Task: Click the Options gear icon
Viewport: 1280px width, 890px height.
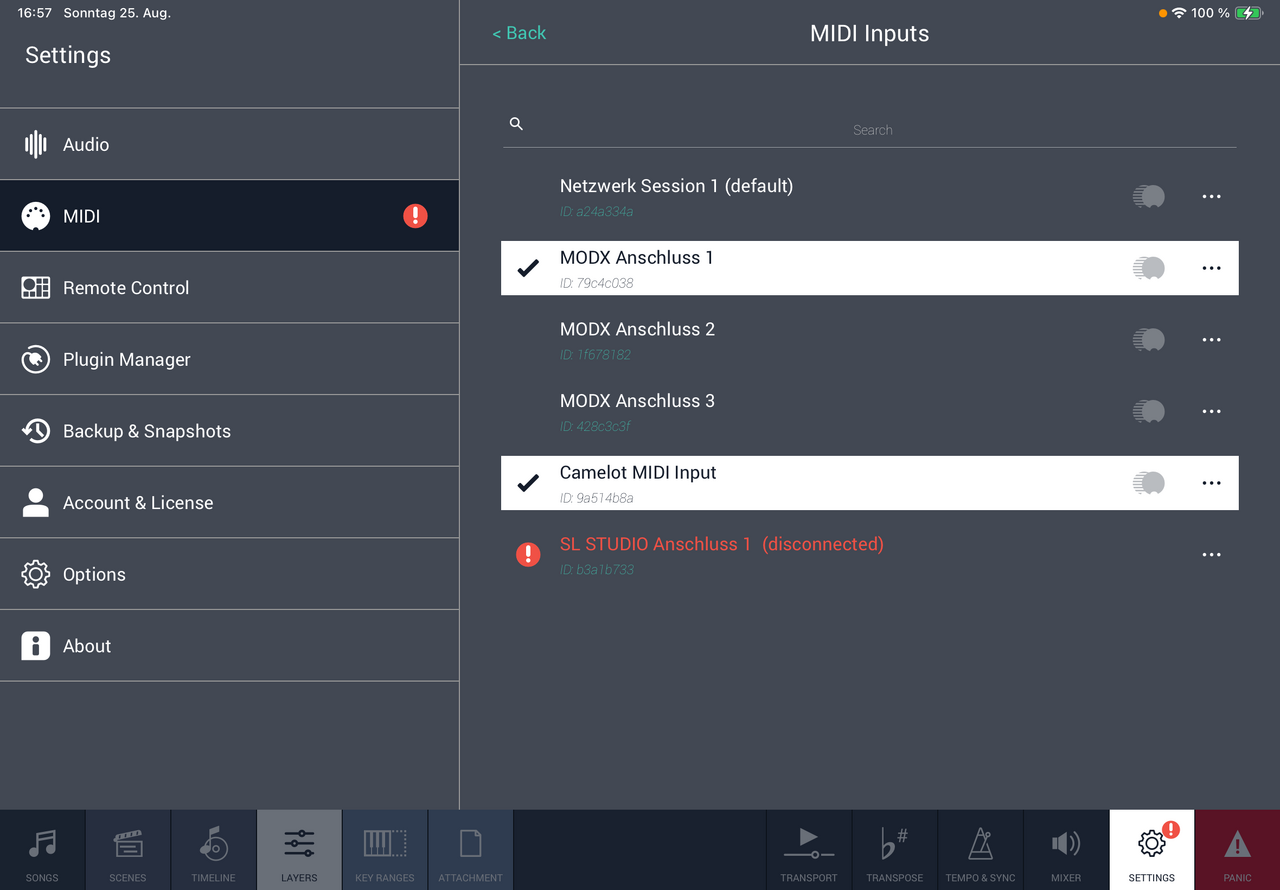Action: pos(36,574)
